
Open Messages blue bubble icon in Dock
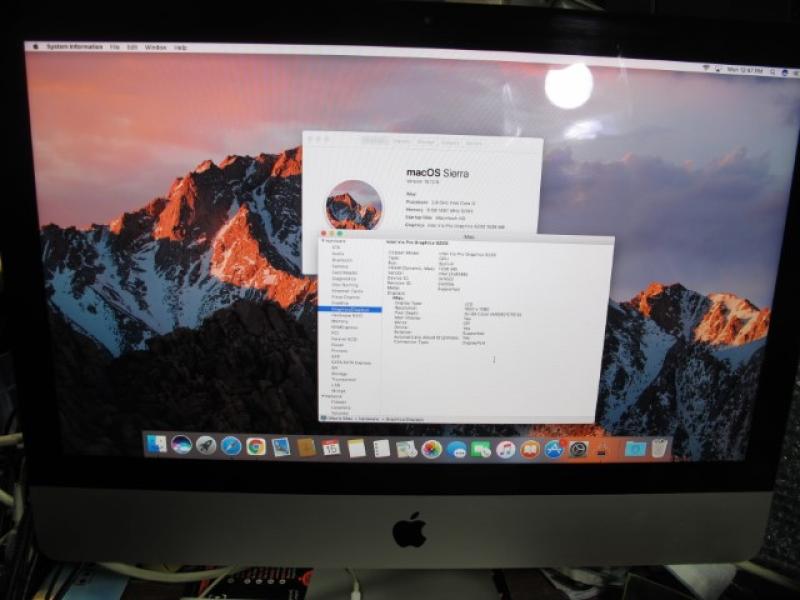point(456,449)
